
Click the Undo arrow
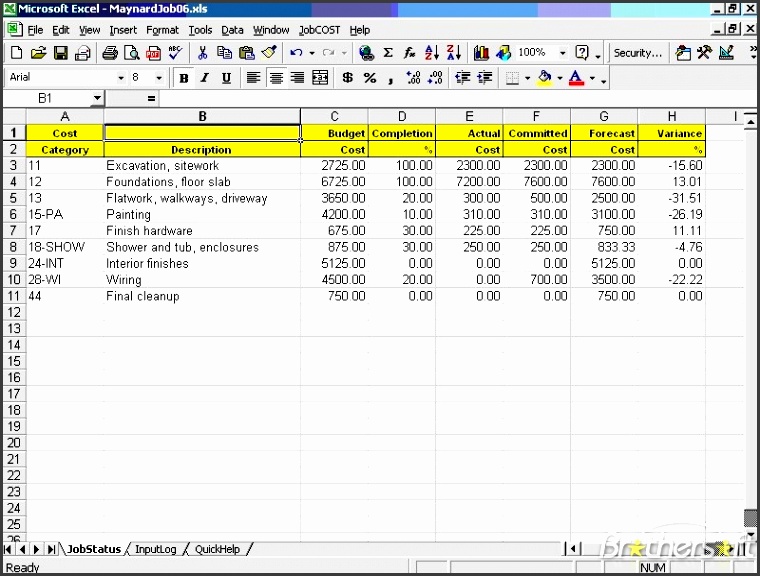coord(296,53)
